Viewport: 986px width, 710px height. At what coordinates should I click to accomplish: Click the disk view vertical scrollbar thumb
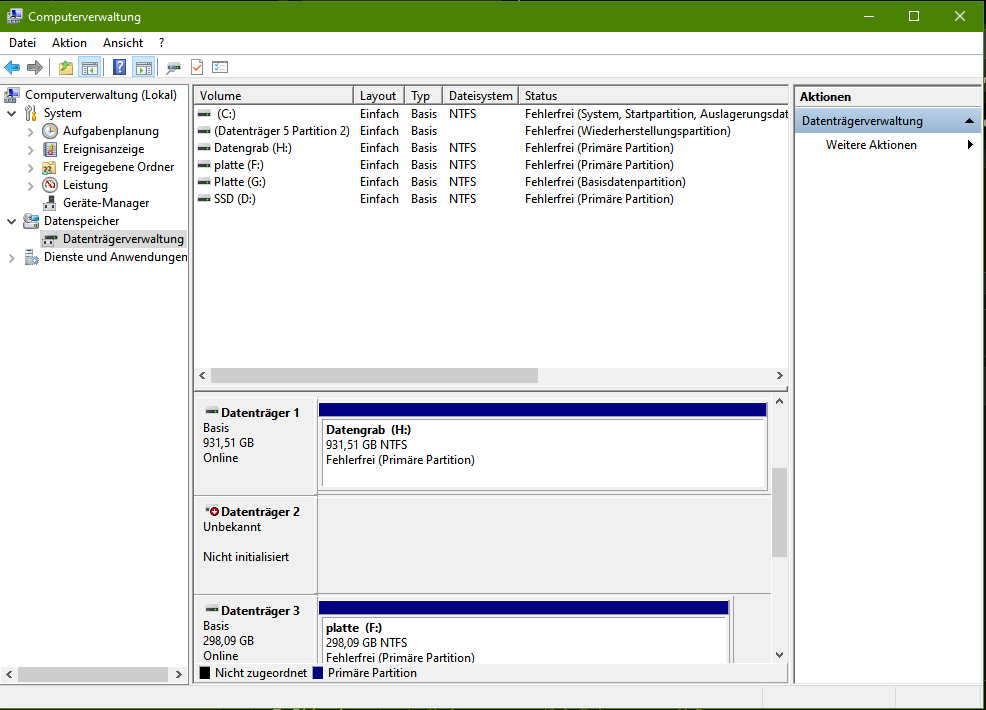point(779,512)
